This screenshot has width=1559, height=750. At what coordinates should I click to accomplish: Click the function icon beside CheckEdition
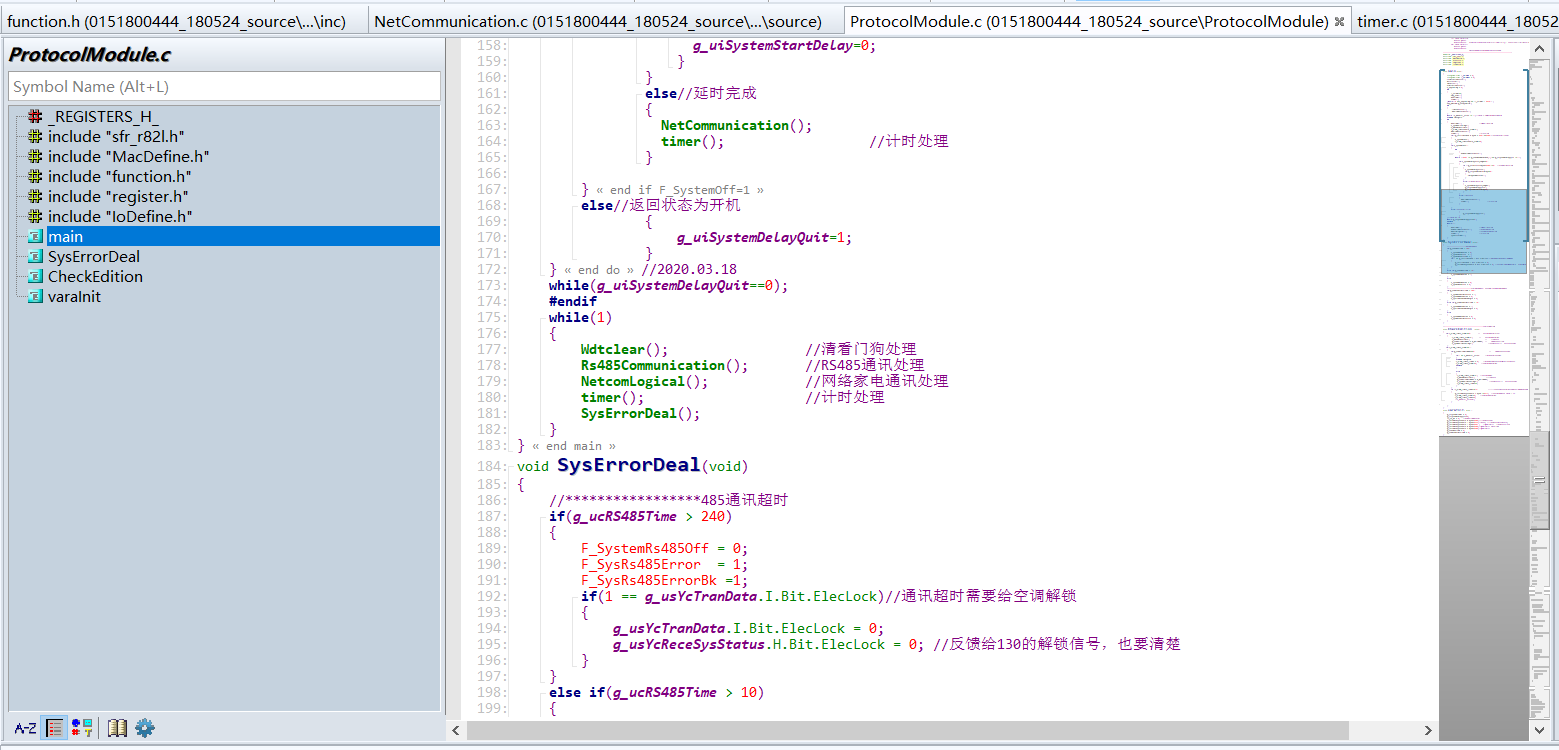(x=35, y=276)
